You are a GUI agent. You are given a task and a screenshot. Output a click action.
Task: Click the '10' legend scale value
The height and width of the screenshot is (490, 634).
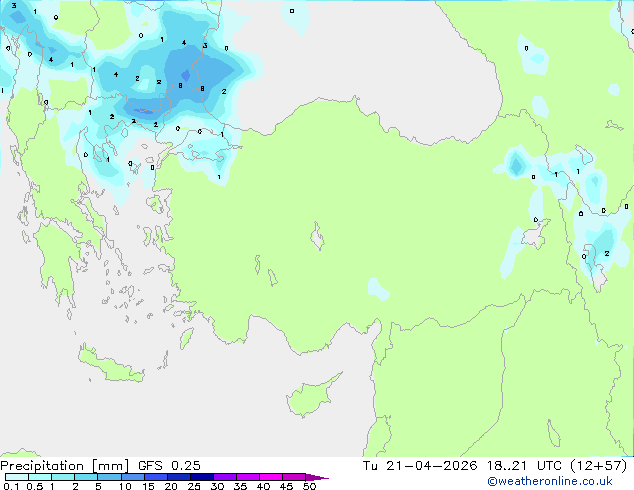(x=125, y=486)
